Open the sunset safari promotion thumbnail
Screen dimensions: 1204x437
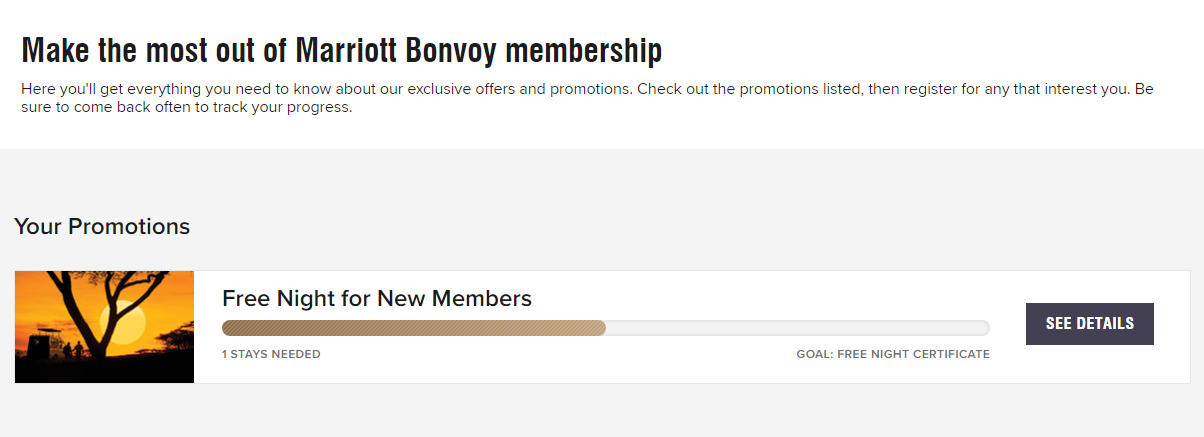tap(104, 327)
